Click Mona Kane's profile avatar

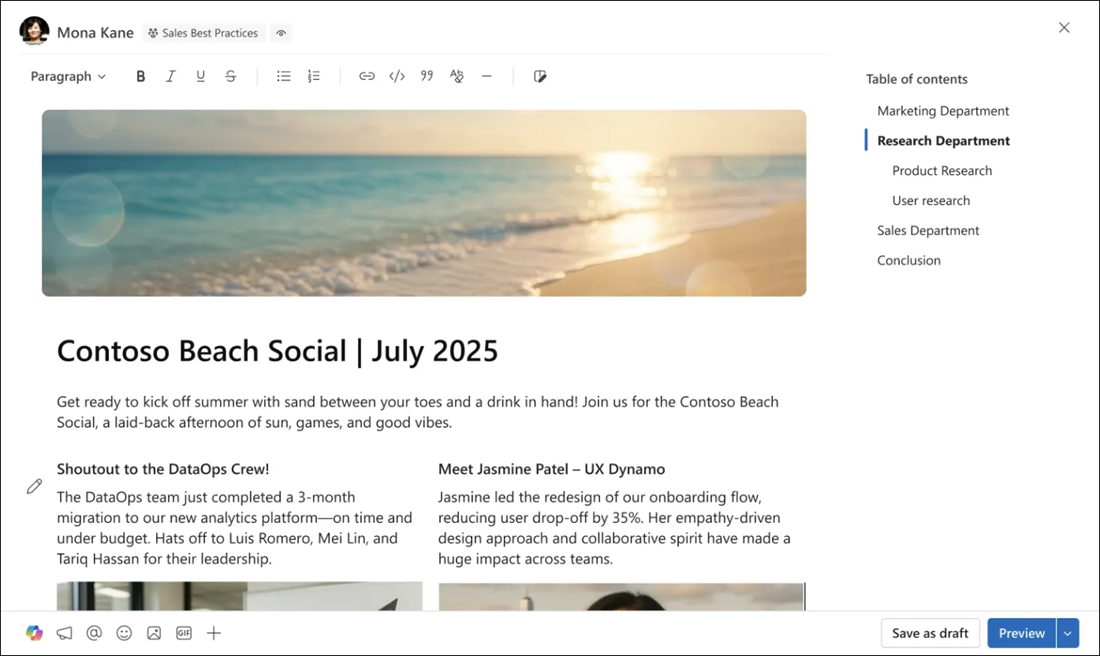(x=33, y=31)
